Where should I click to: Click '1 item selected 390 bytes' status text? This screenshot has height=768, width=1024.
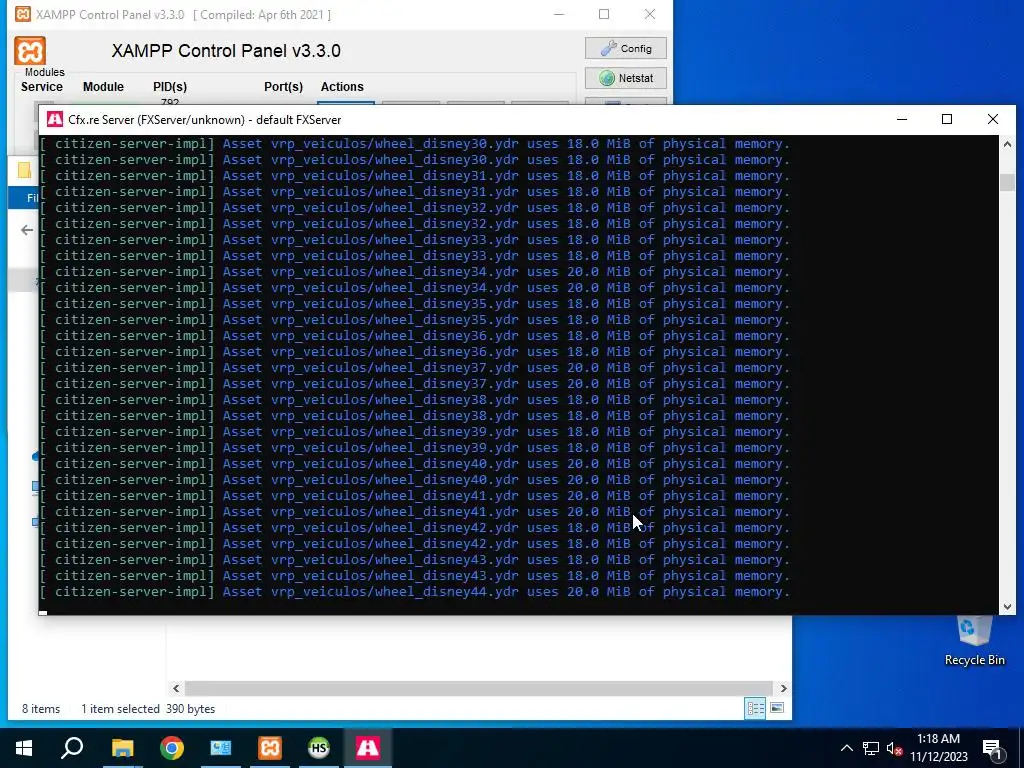tap(148, 709)
